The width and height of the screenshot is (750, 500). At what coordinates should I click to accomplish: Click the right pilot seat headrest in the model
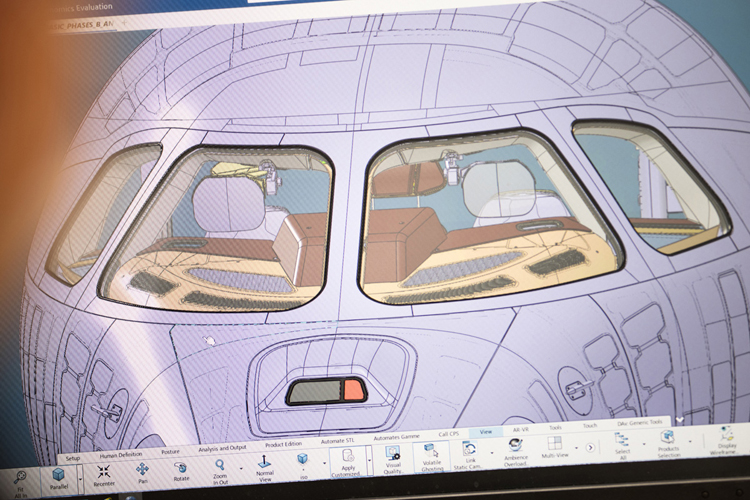[499, 189]
